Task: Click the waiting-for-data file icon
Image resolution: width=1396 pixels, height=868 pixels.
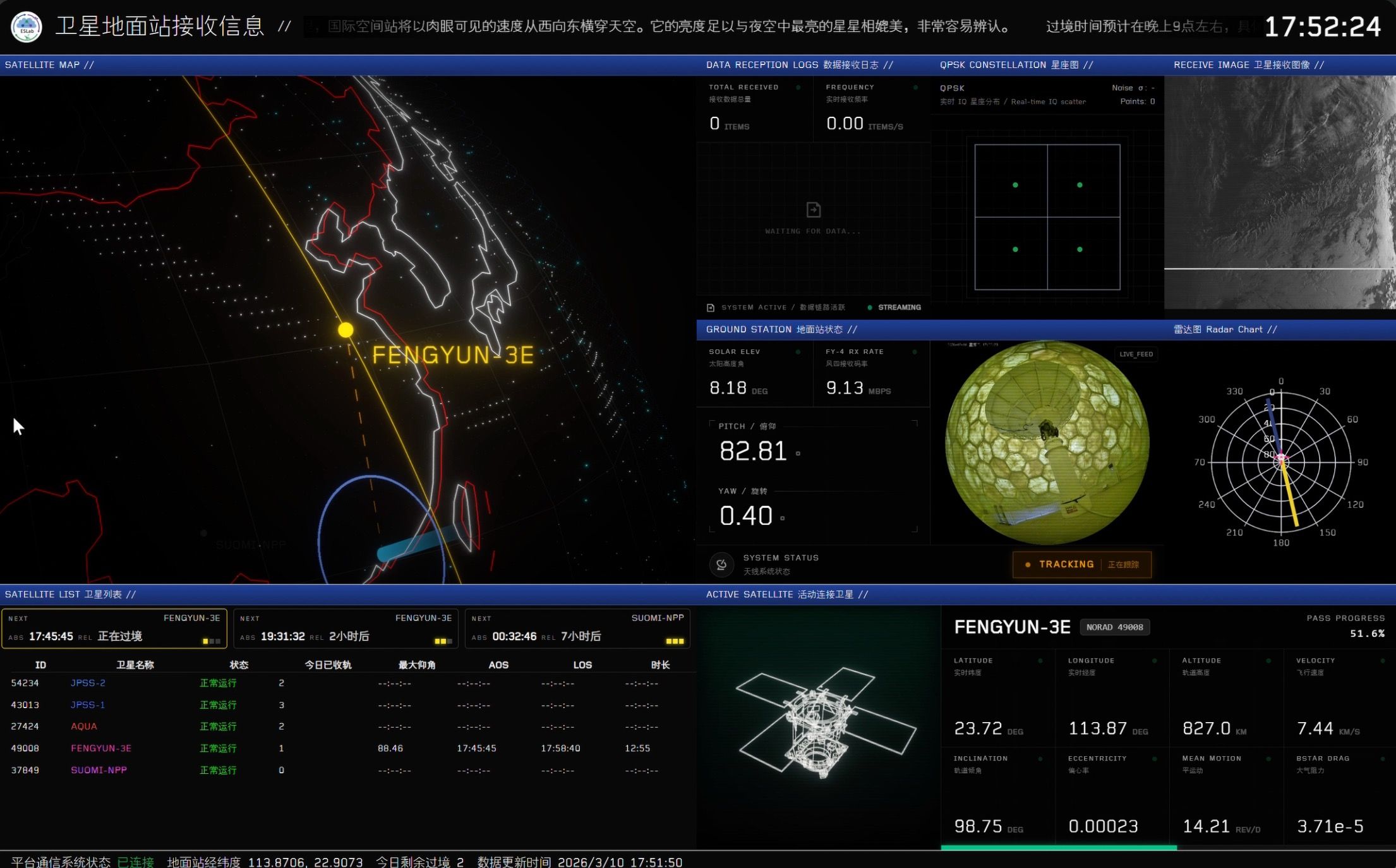Action: (814, 210)
